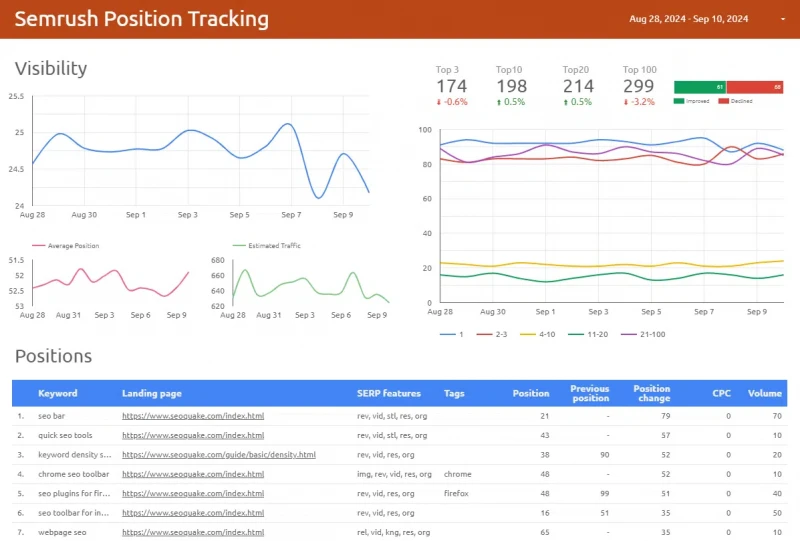
Task: Click the green Improved bar segment
Action: click(699, 87)
